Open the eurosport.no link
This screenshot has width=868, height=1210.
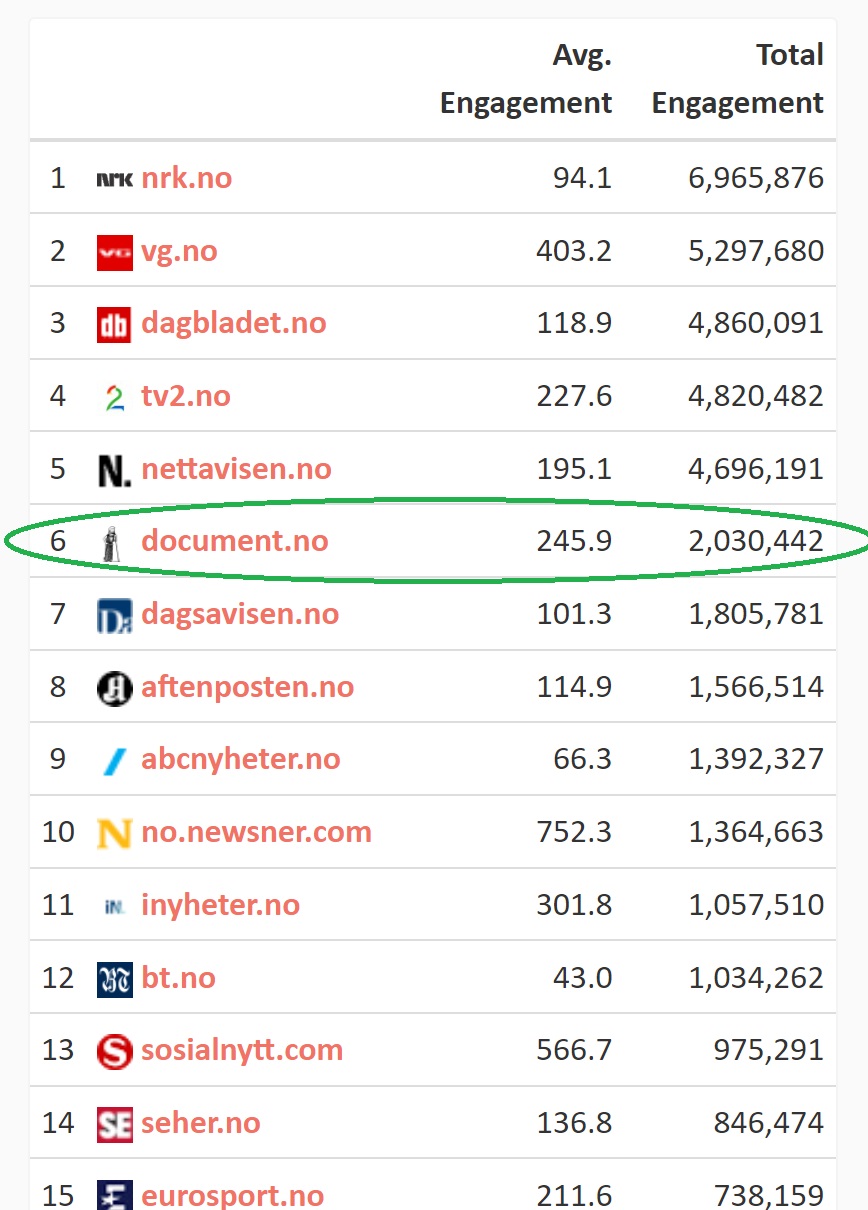click(x=233, y=1195)
